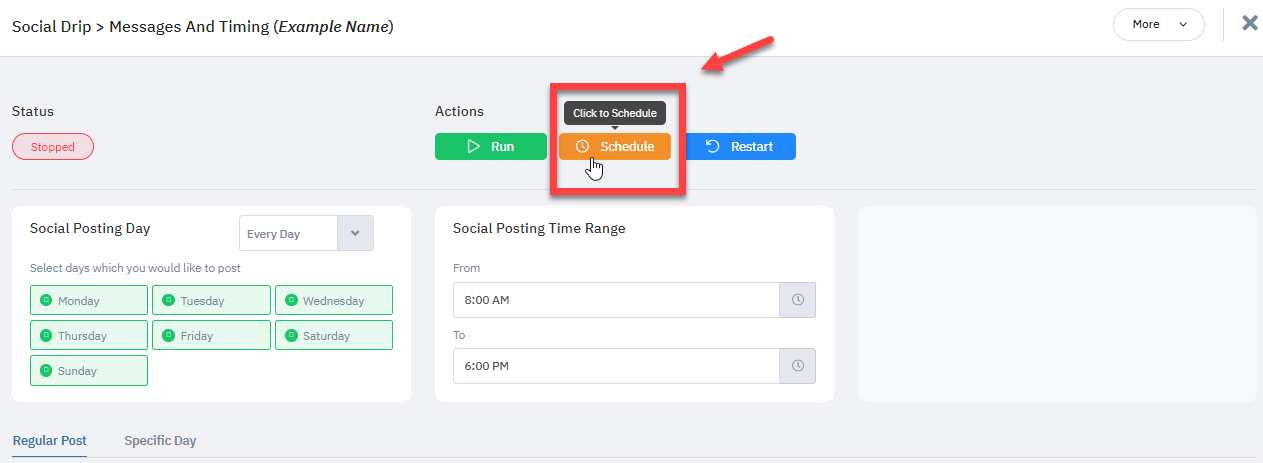This screenshot has height=463, width=1263.
Task: Click the clock icon in the From time field
Action: (x=798, y=300)
